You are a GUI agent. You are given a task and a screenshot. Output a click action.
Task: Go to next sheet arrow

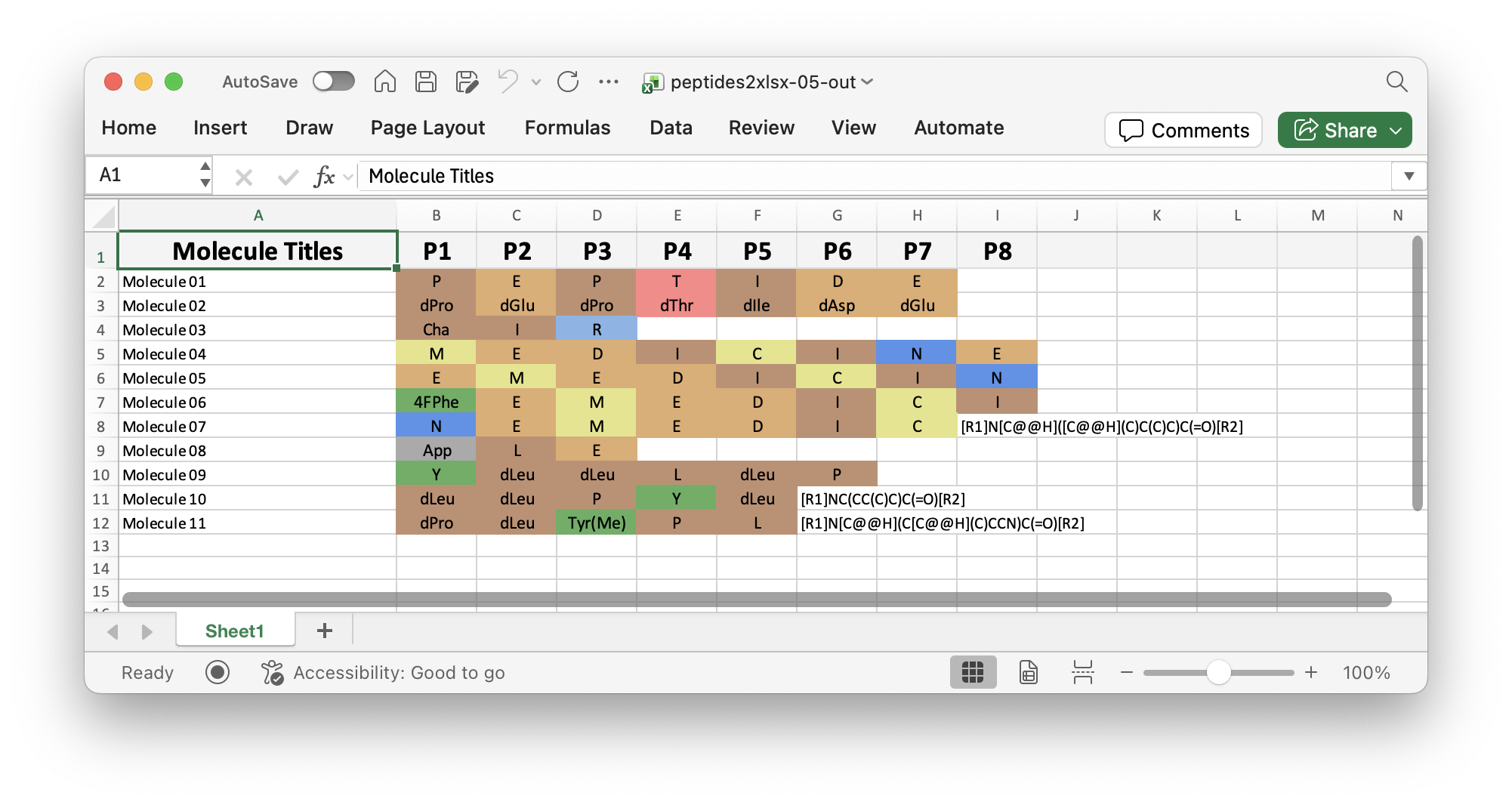coord(147,631)
